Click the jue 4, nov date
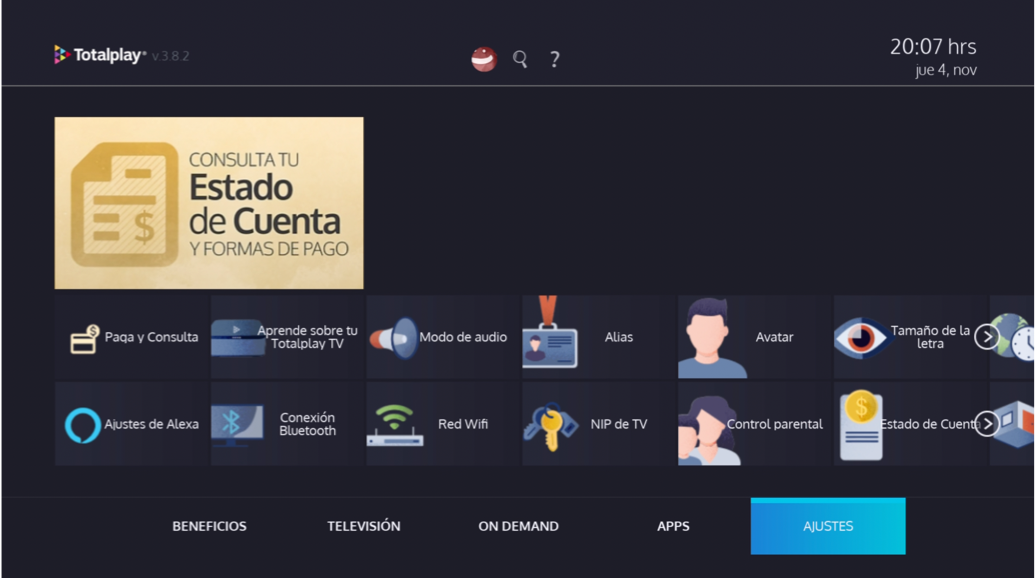Screen dimensions: 1036x578 (x=945, y=70)
